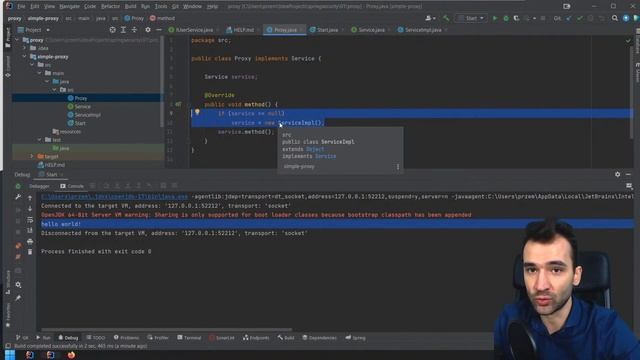Click the first IntelliJ icon in taskbar

pos(30,355)
